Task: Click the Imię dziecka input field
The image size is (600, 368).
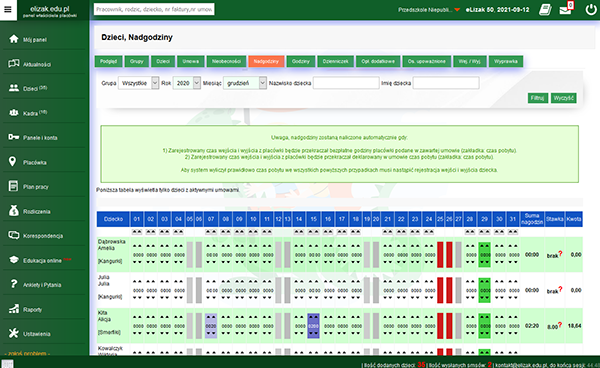Action: pos(446,83)
